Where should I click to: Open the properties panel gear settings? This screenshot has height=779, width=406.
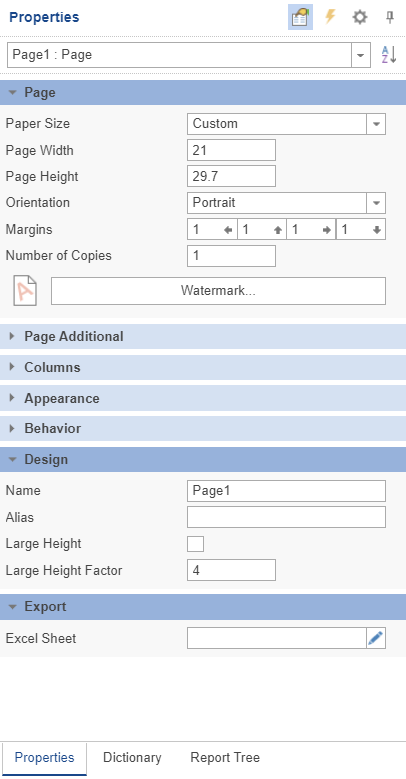(x=360, y=17)
